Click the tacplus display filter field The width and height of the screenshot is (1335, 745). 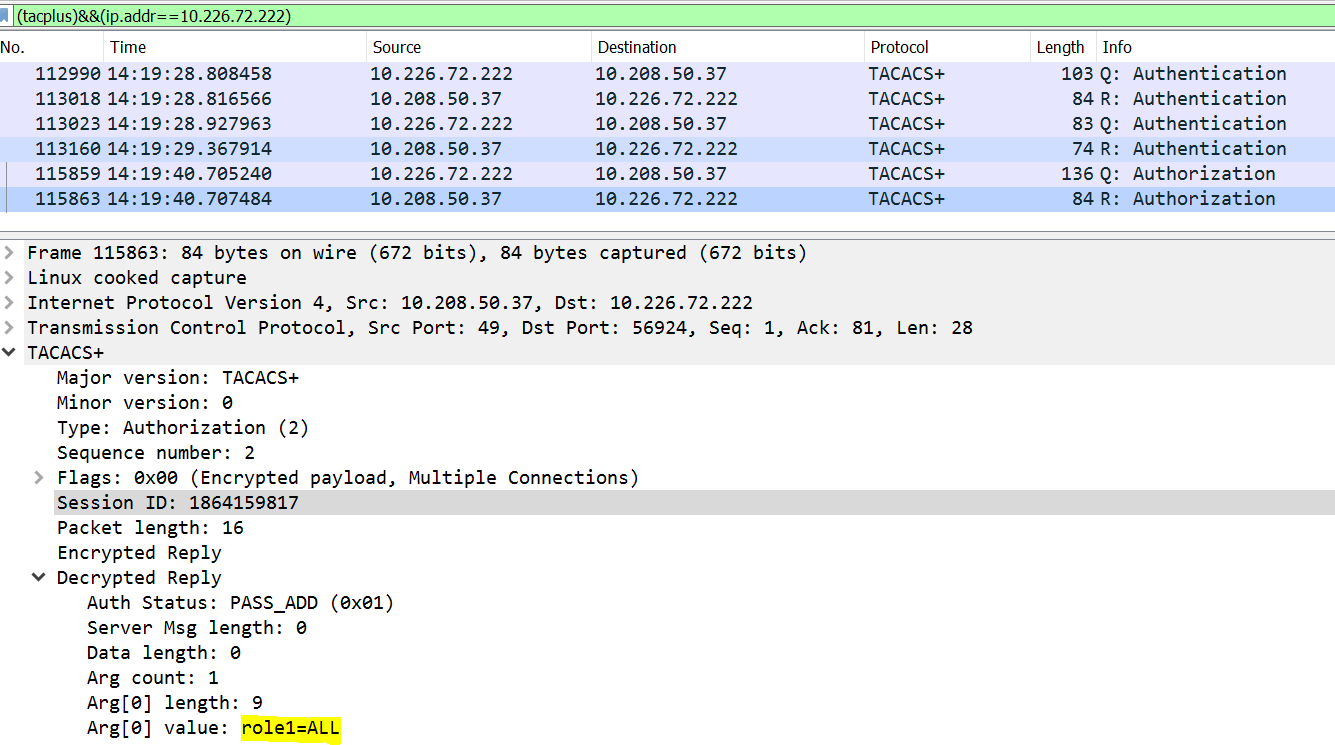point(672,16)
